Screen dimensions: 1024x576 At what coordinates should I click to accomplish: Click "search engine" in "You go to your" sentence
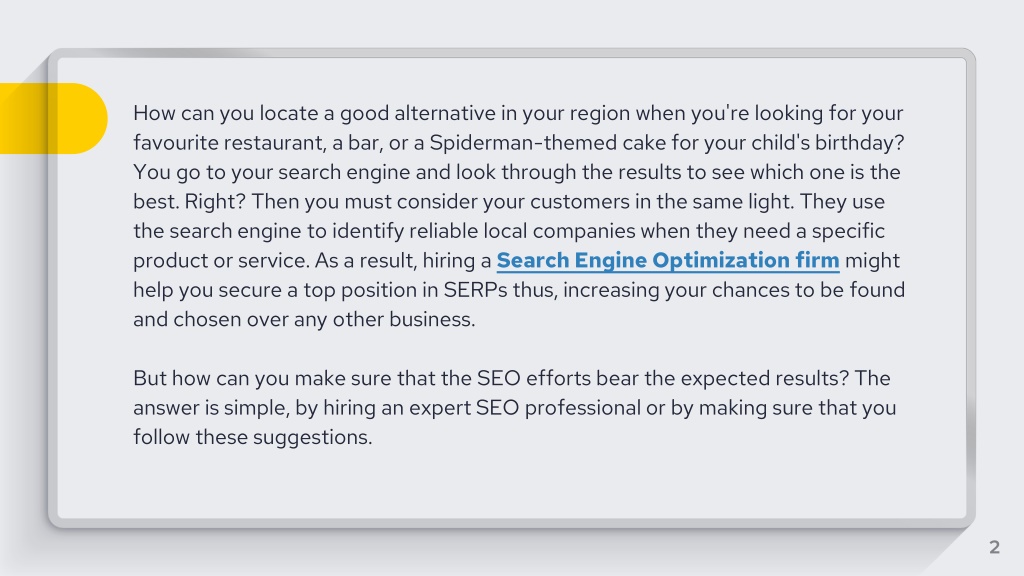coord(342,172)
